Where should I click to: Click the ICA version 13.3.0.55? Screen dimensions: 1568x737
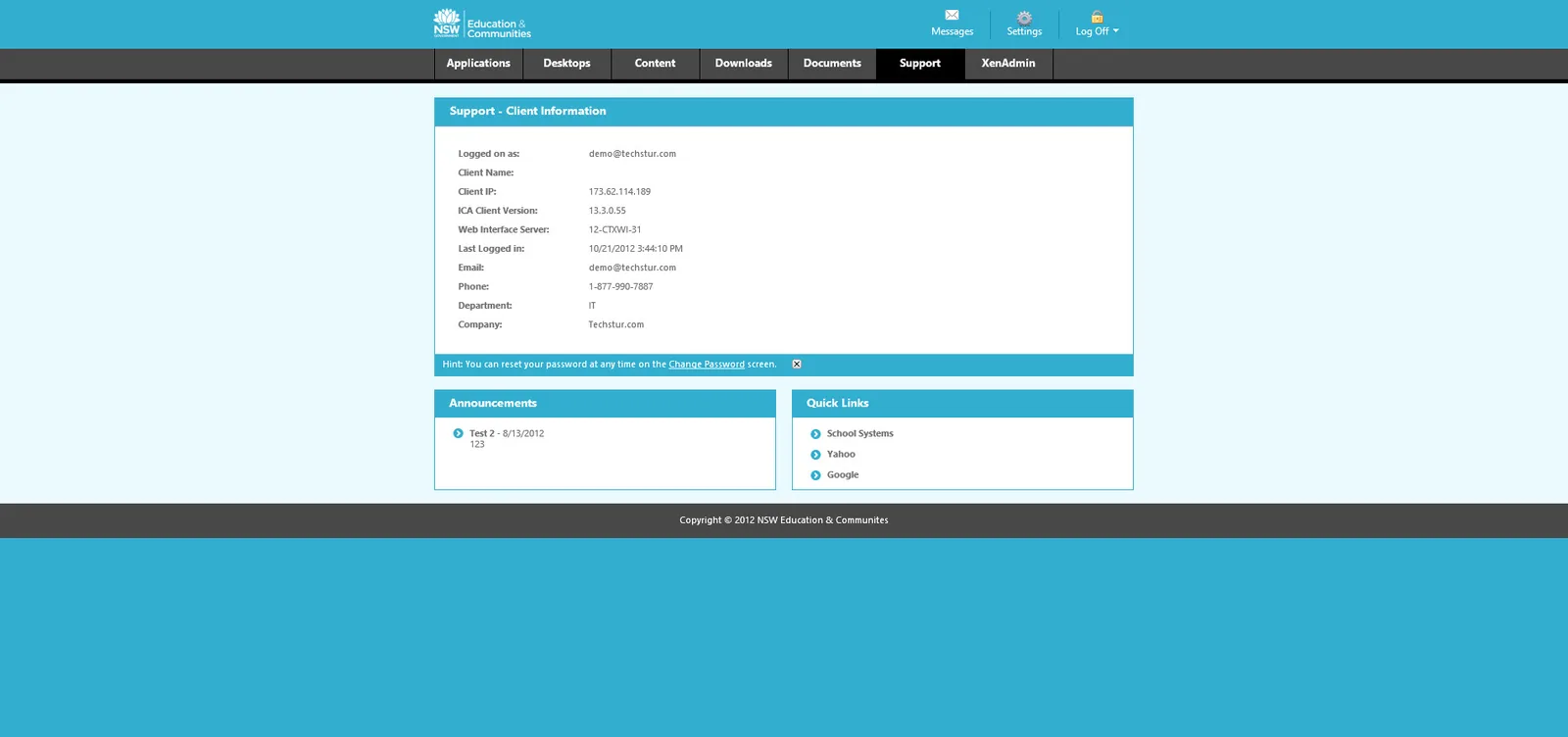coord(607,211)
